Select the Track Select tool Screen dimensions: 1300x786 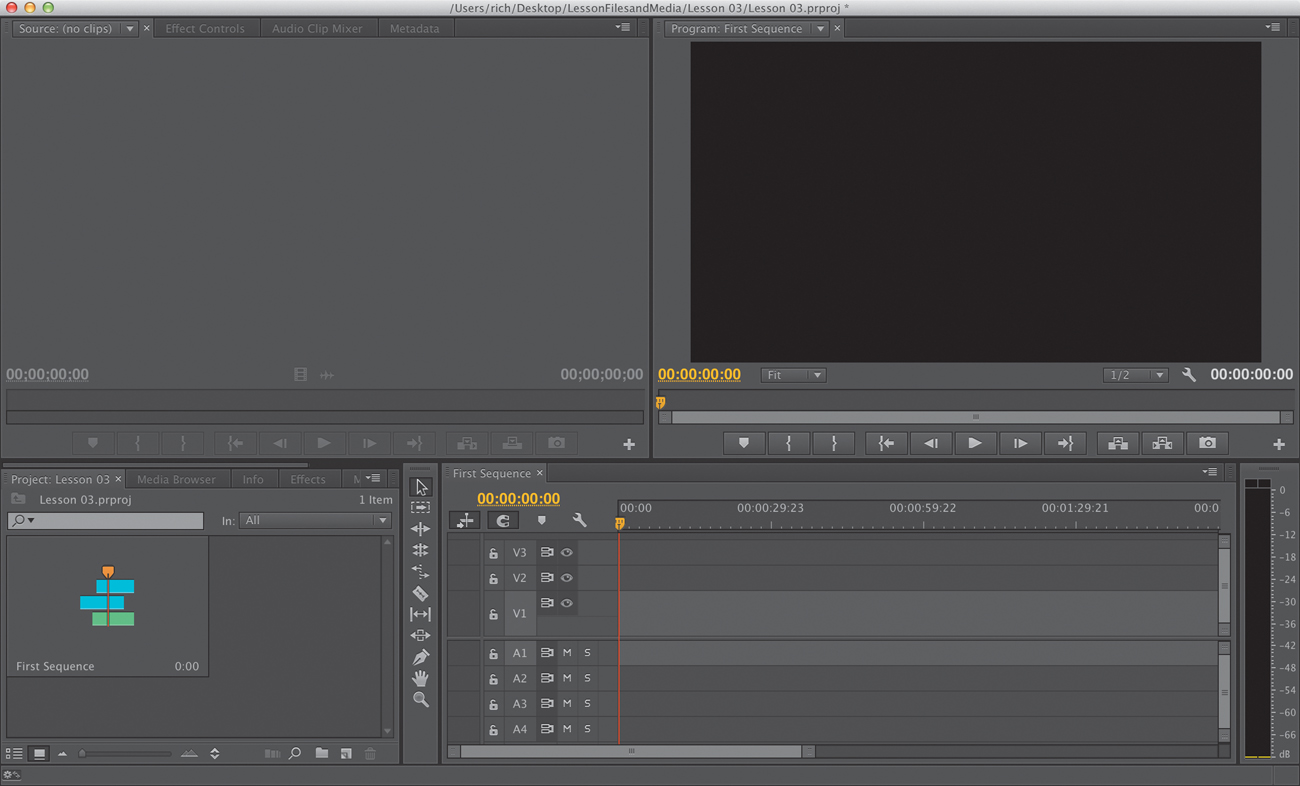[421, 508]
